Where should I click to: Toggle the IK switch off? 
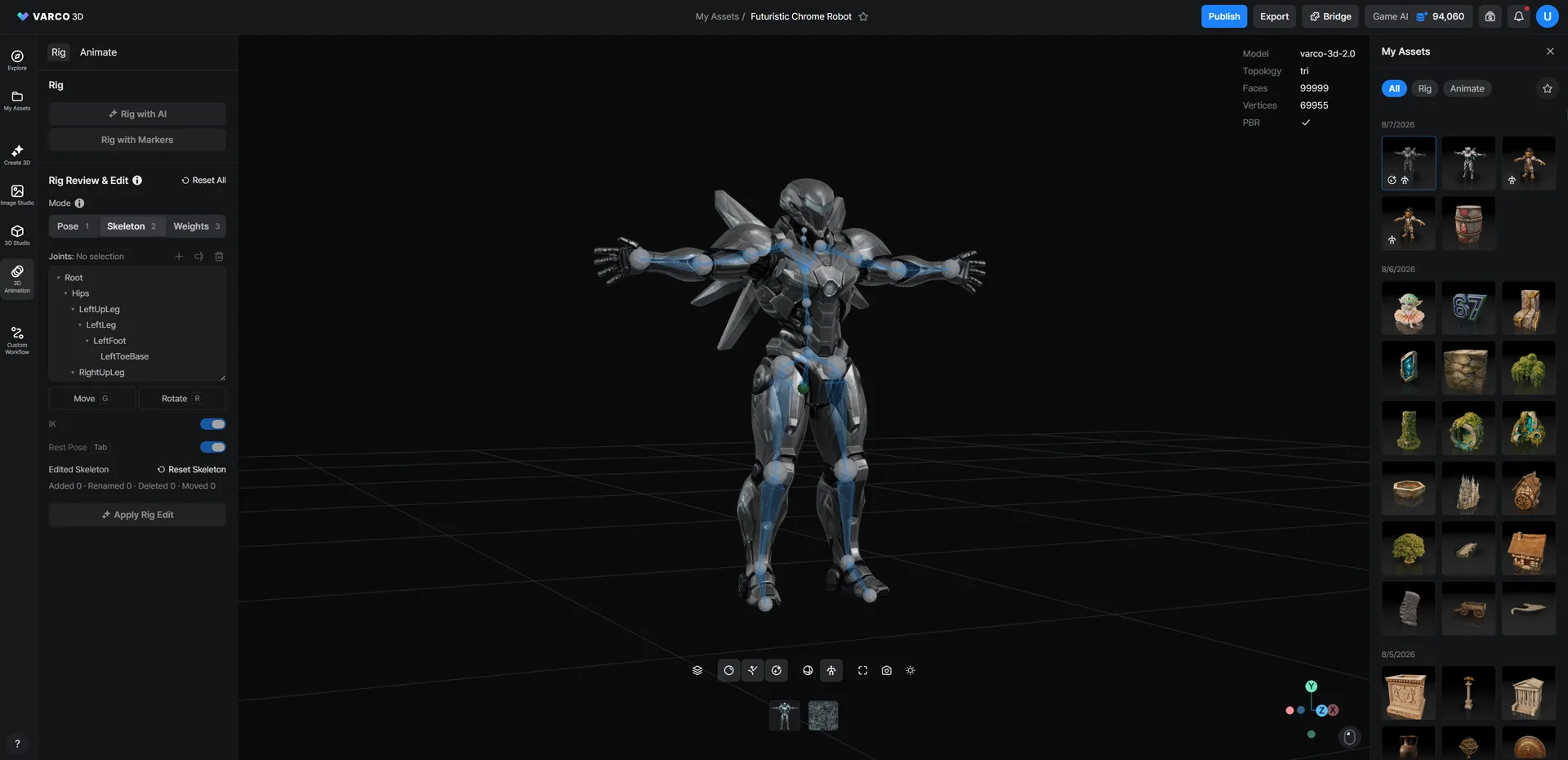coord(213,424)
